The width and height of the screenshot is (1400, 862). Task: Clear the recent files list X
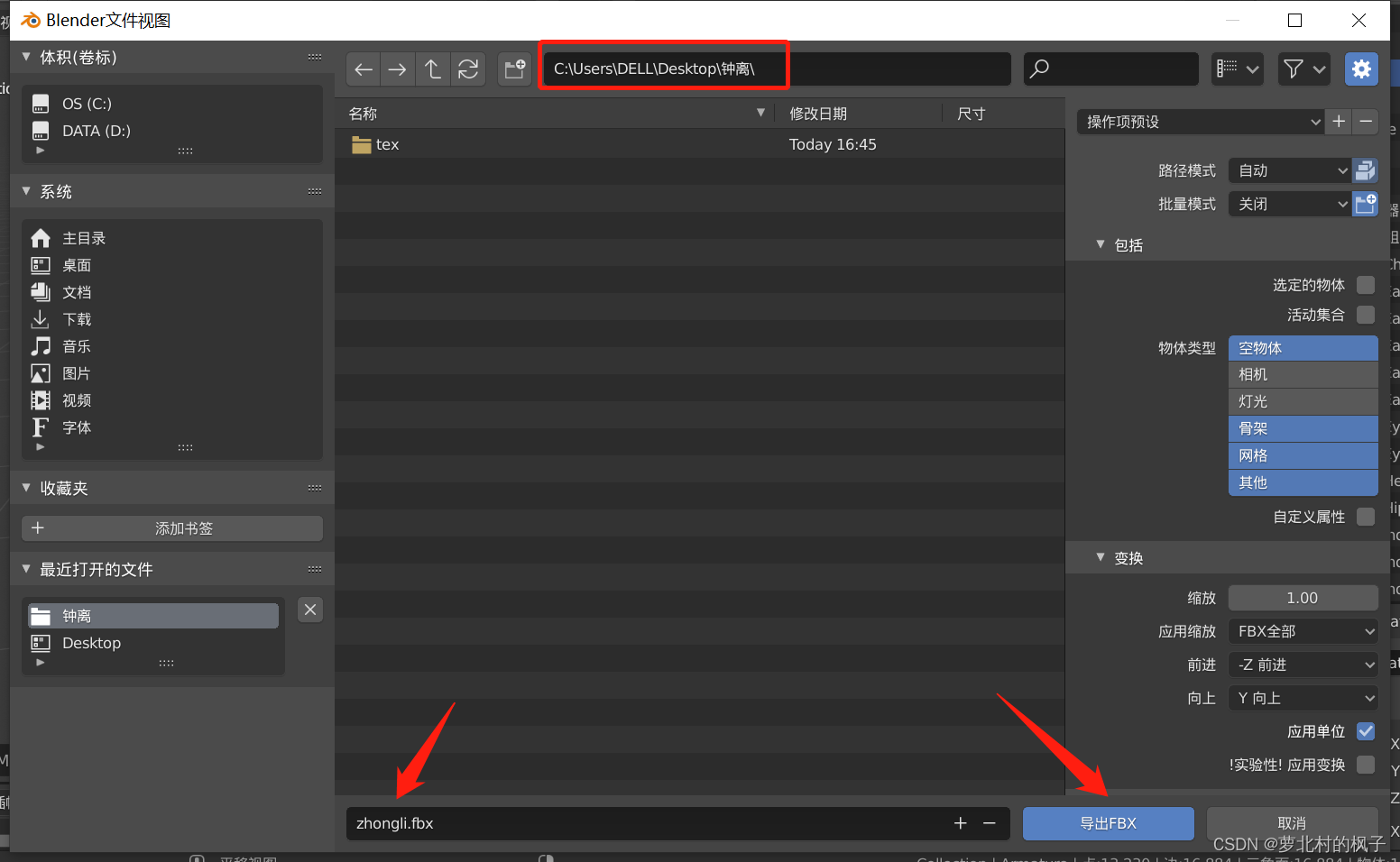point(310,610)
